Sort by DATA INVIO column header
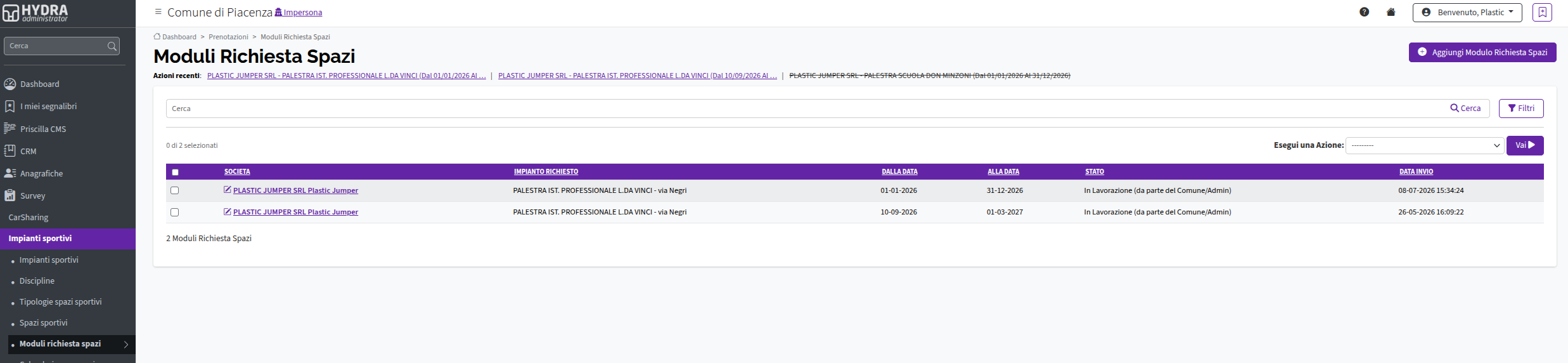 tap(1416, 171)
